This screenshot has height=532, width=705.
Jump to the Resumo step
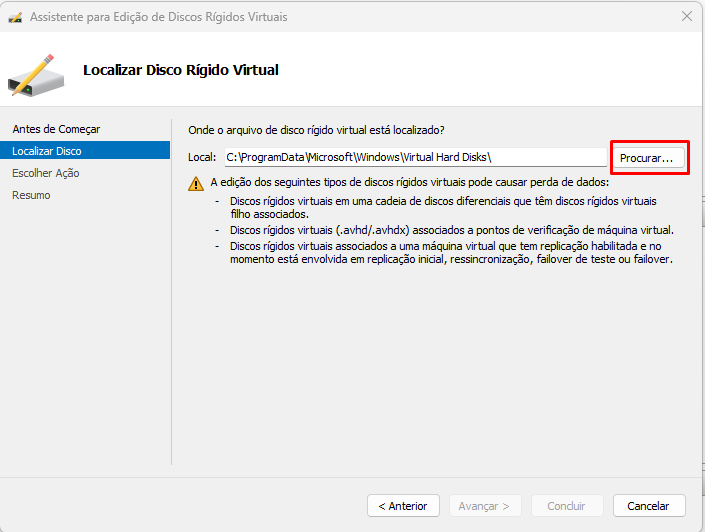pyautogui.click(x=31, y=195)
